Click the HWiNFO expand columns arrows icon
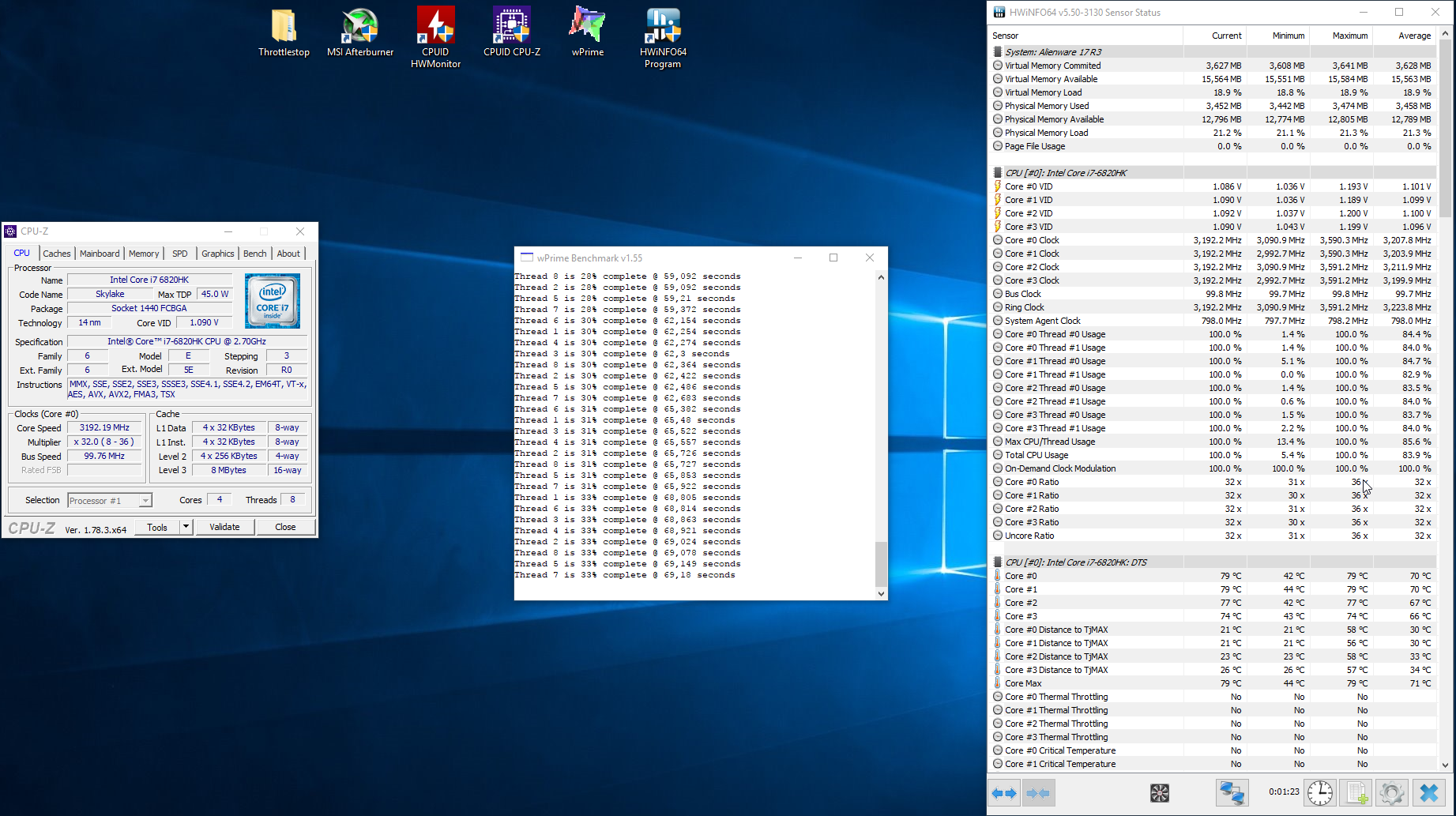This screenshot has height=816, width=1456. coord(1004,793)
